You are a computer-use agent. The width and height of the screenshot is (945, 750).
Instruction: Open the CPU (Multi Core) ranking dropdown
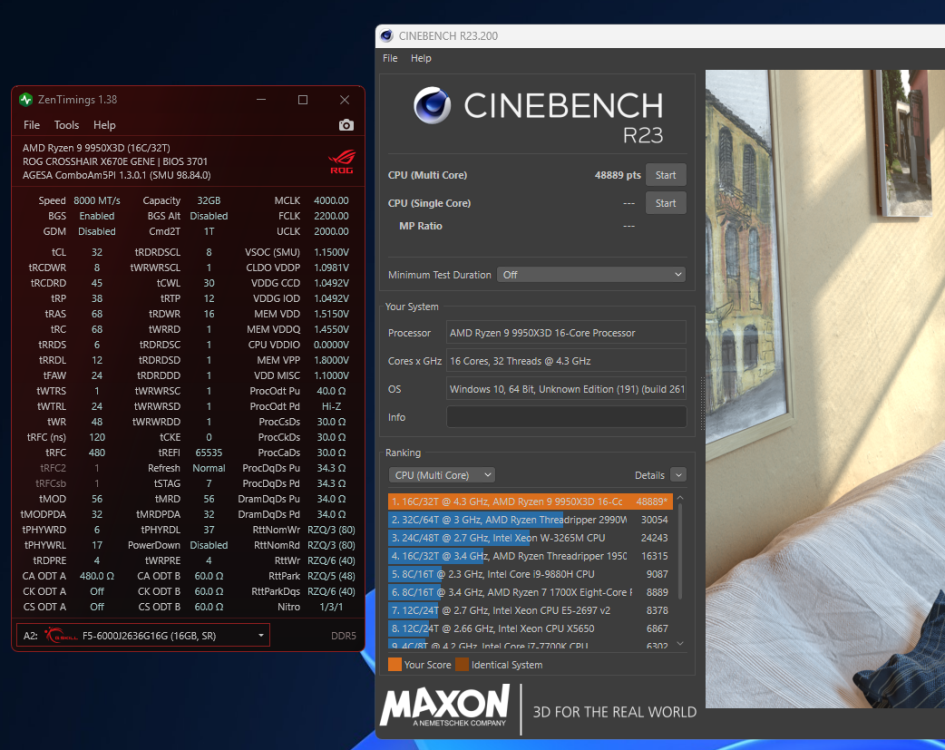[x=442, y=475]
